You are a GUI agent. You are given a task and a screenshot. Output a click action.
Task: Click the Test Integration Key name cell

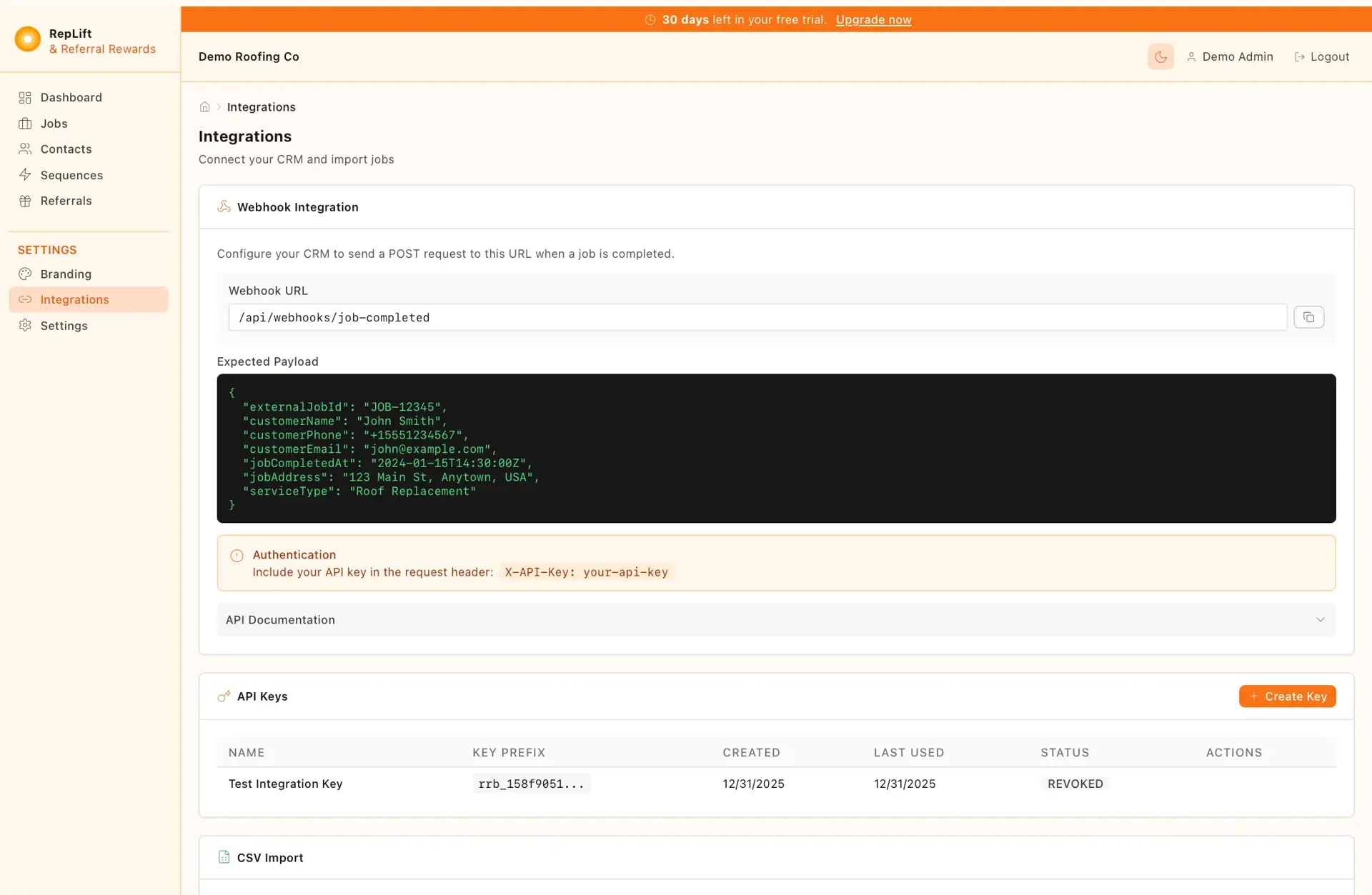[x=285, y=784]
